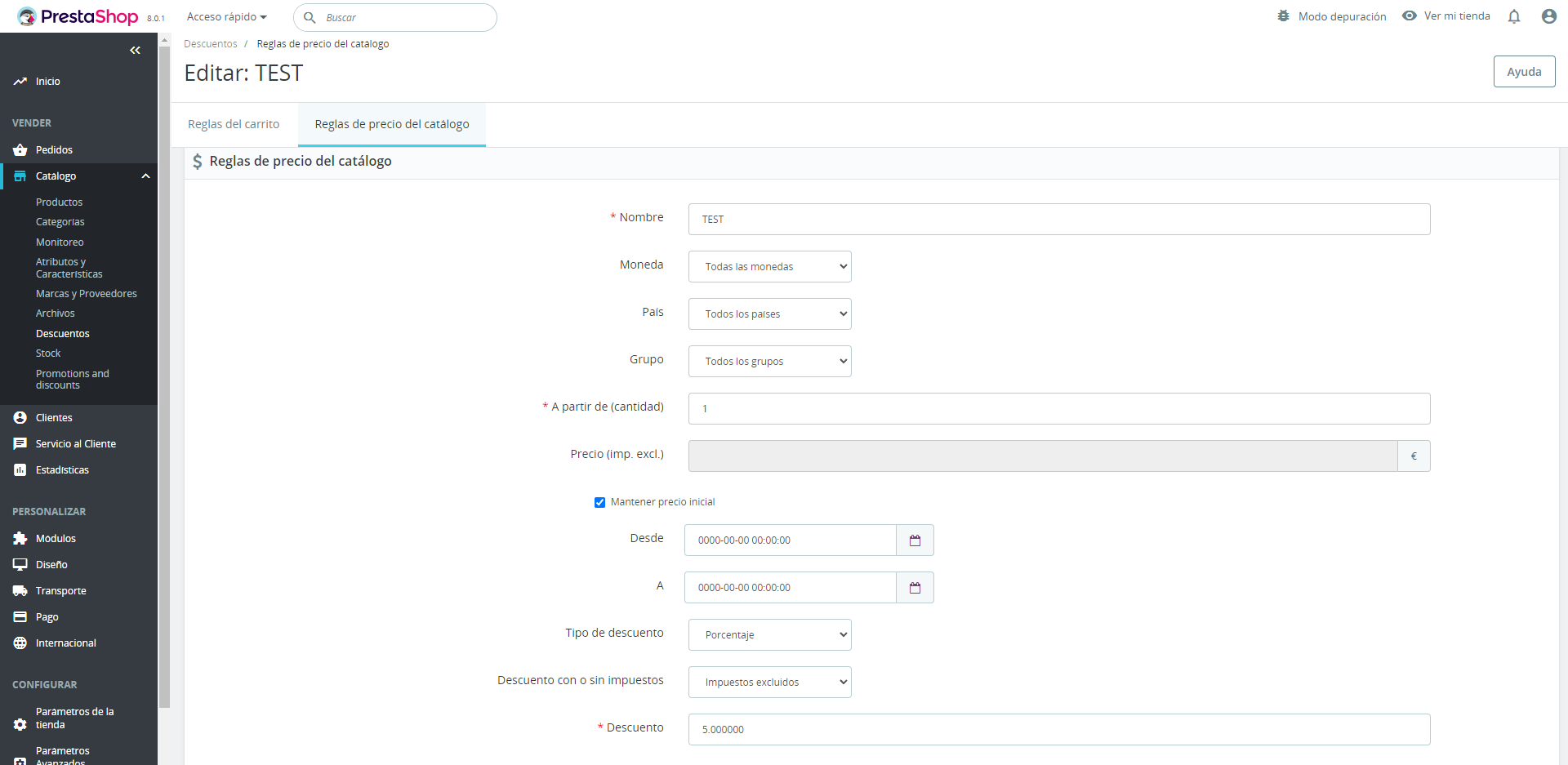The width and height of the screenshot is (1568, 765).
Task: Switch to Reglas del carrito tab
Action: click(x=234, y=124)
